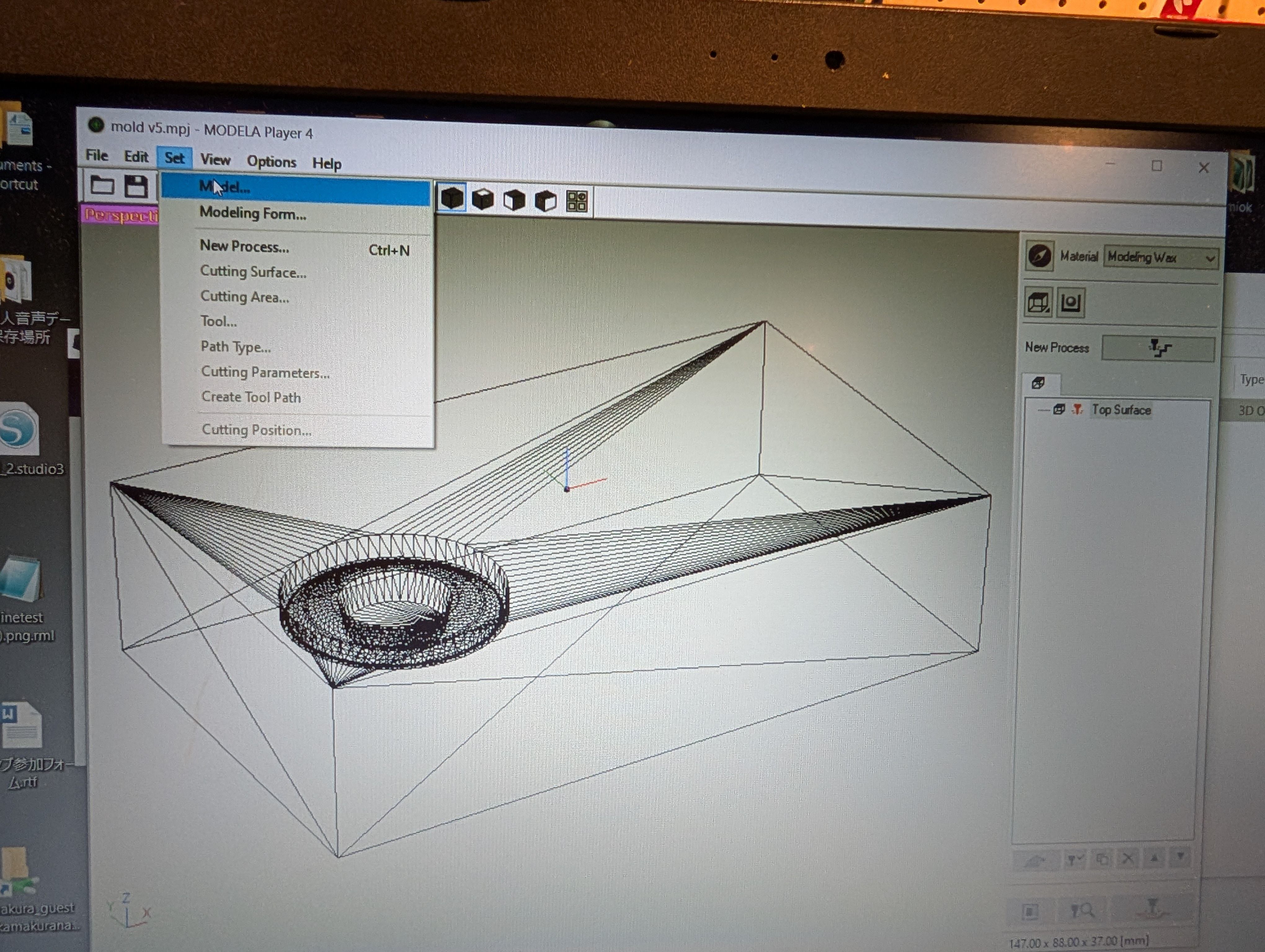
Task: Open the sakura_guest desktop folder icon
Action: [x=29, y=888]
